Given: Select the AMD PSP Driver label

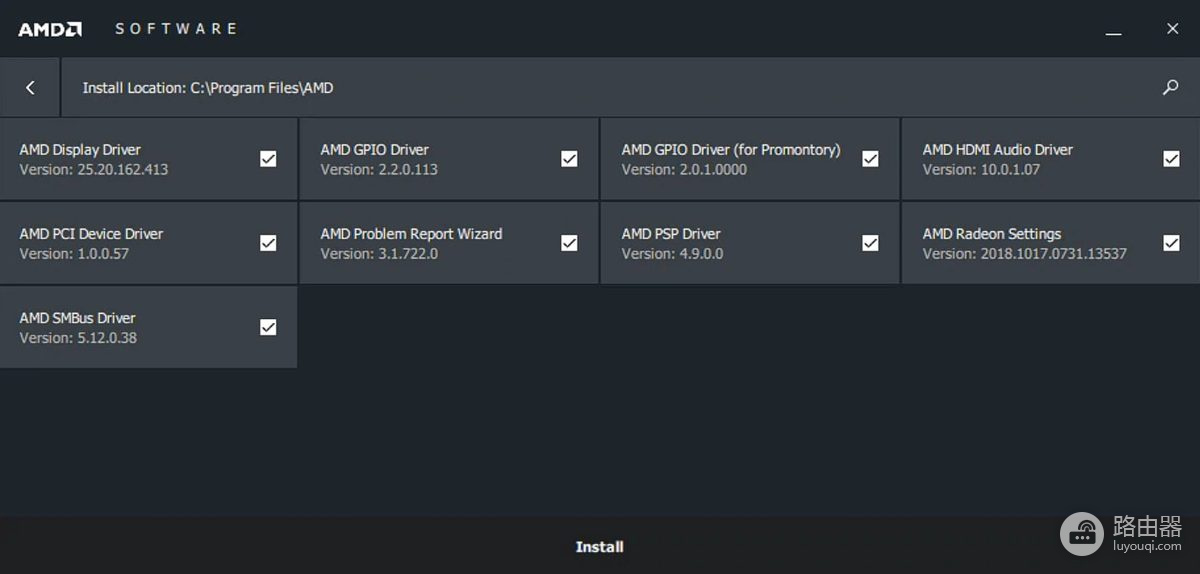Looking at the screenshot, I should pos(671,233).
